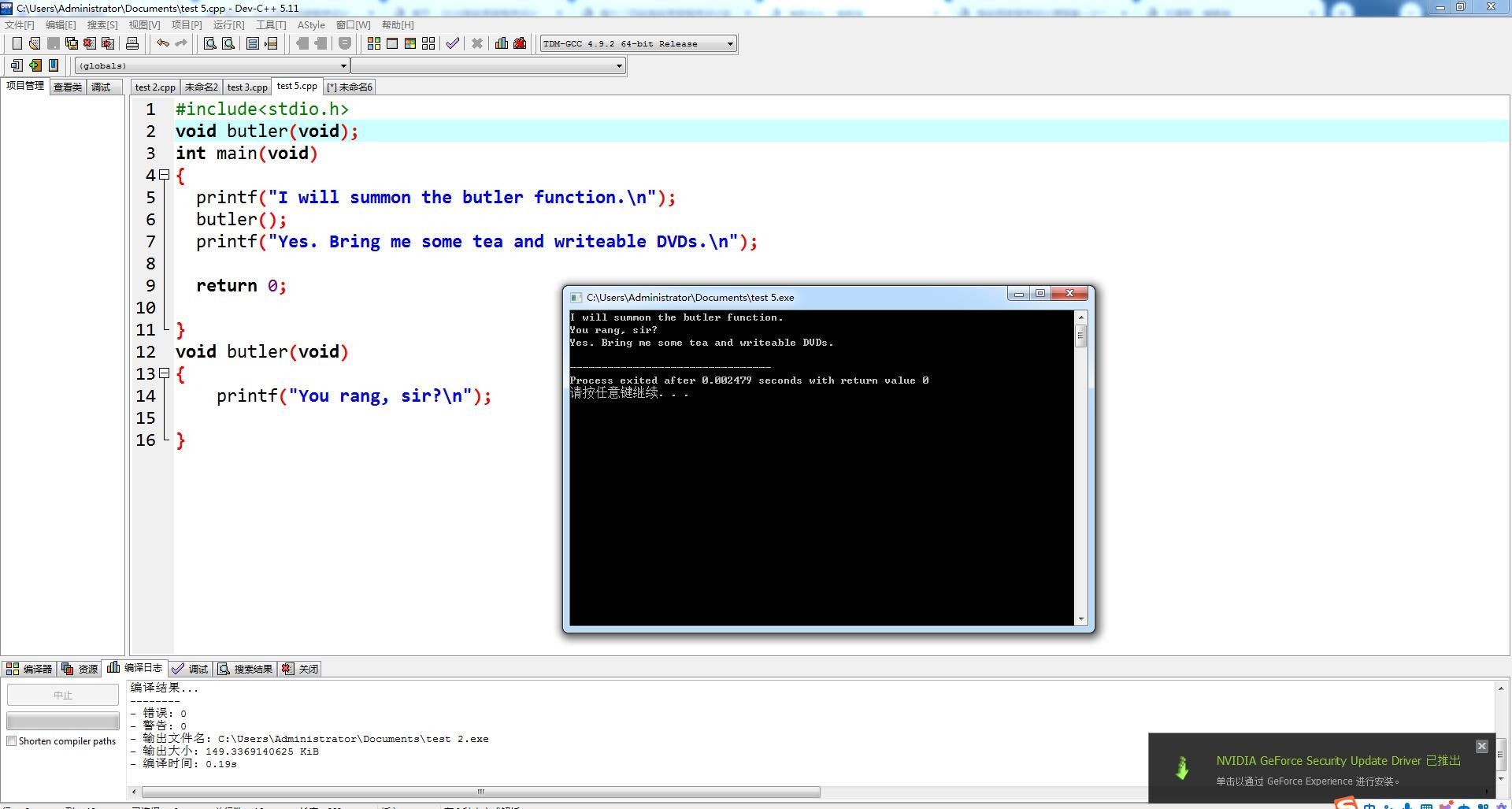Open the TDM-GCC compiler selection dropdown
The width and height of the screenshot is (1512, 809).
click(x=639, y=43)
